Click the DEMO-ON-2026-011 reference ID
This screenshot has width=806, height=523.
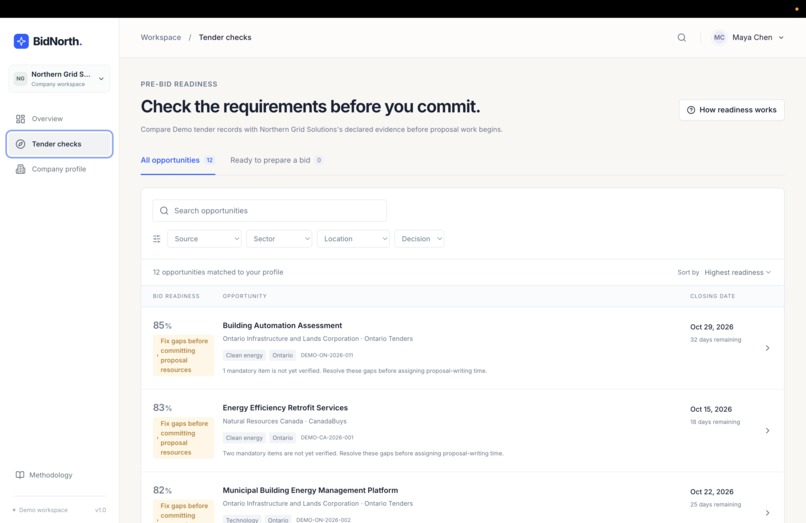click(x=327, y=355)
